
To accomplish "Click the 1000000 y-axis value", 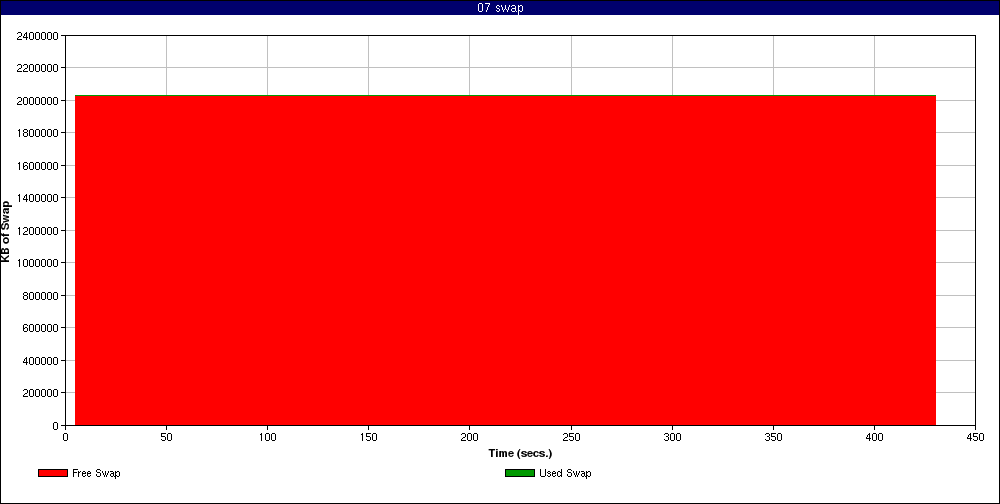I will [36, 263].
